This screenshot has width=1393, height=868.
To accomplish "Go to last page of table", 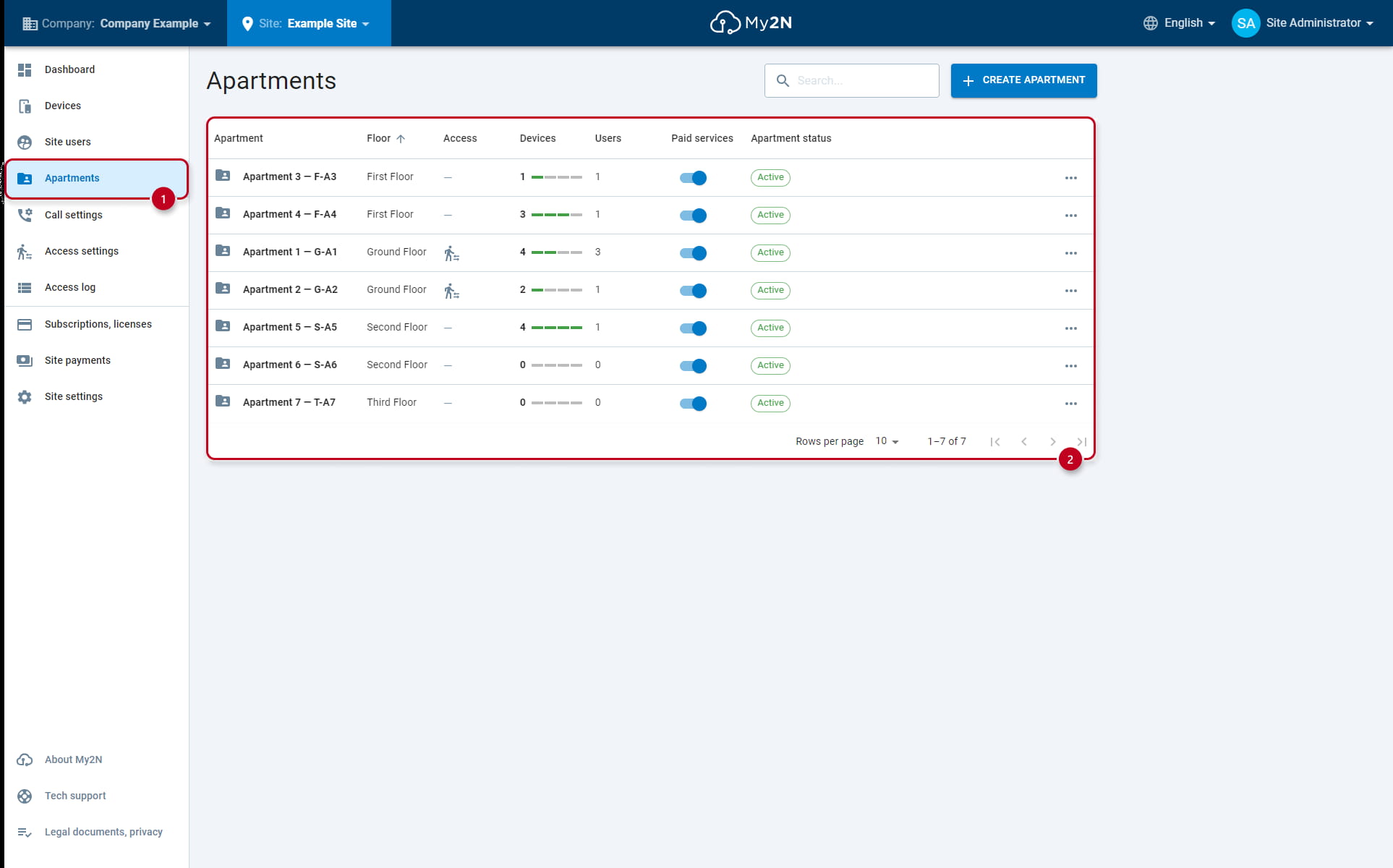I will (1081, 441).
